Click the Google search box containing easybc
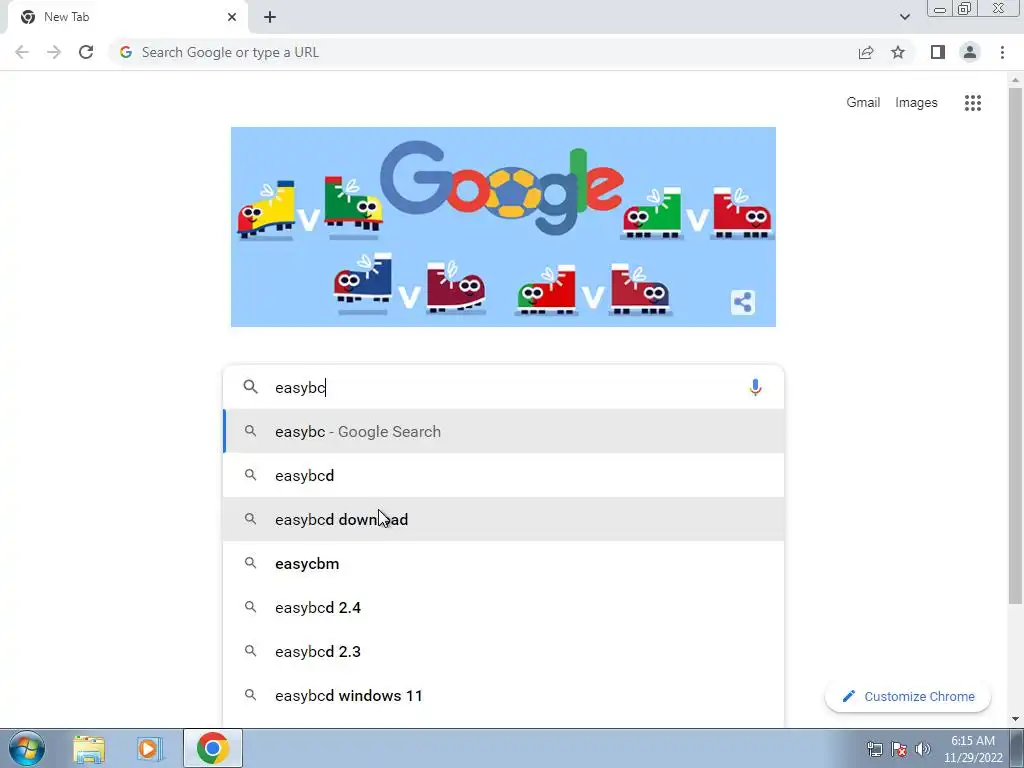This screenshot has width=1024, height=768. 503,387
